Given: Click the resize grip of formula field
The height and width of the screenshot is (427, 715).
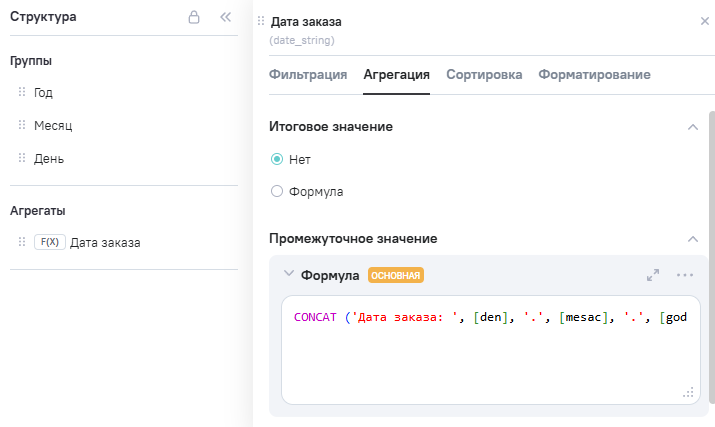Looking at the screenshot, I should point(688,394).
